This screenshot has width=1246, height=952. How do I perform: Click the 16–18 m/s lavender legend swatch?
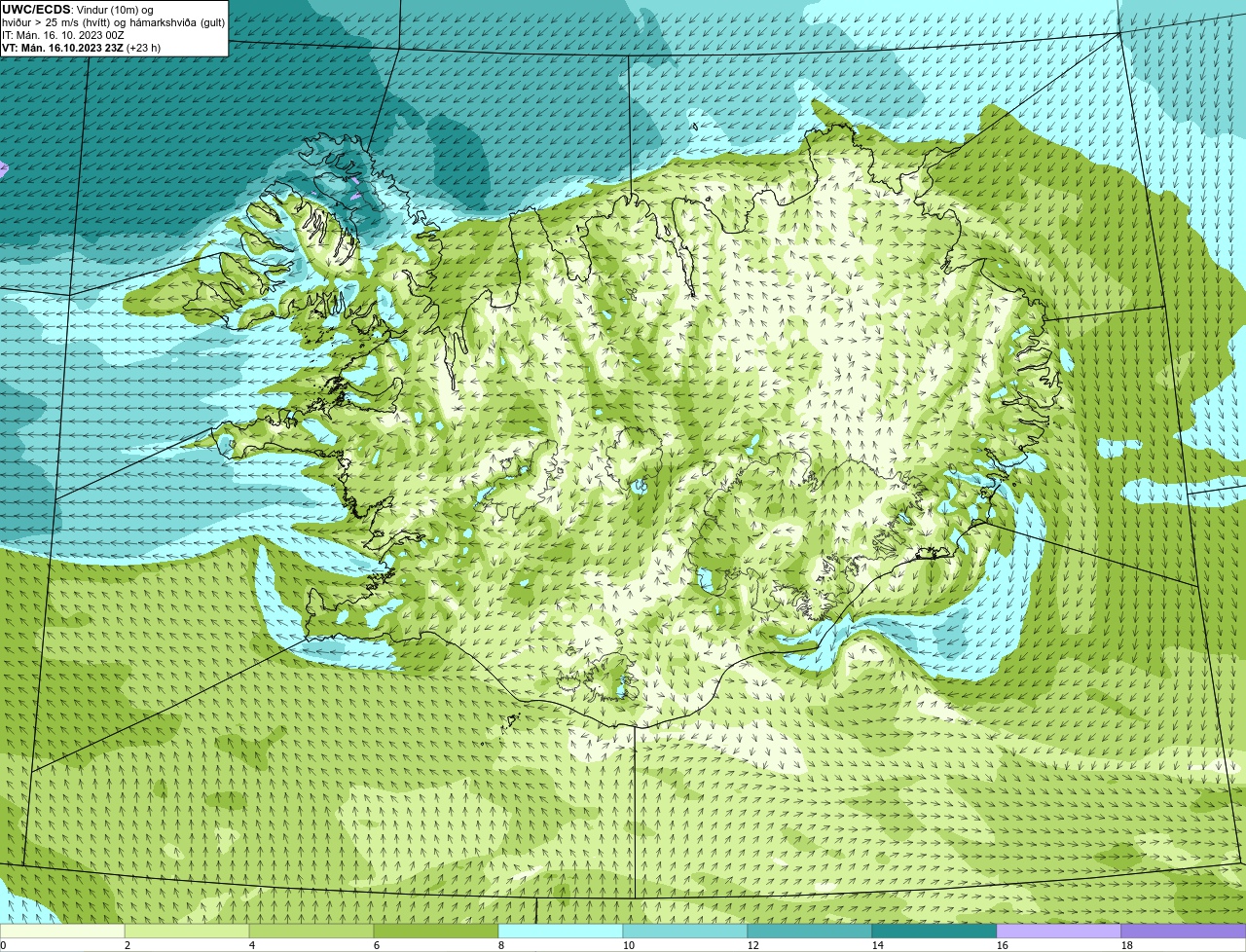[1059, 931]
